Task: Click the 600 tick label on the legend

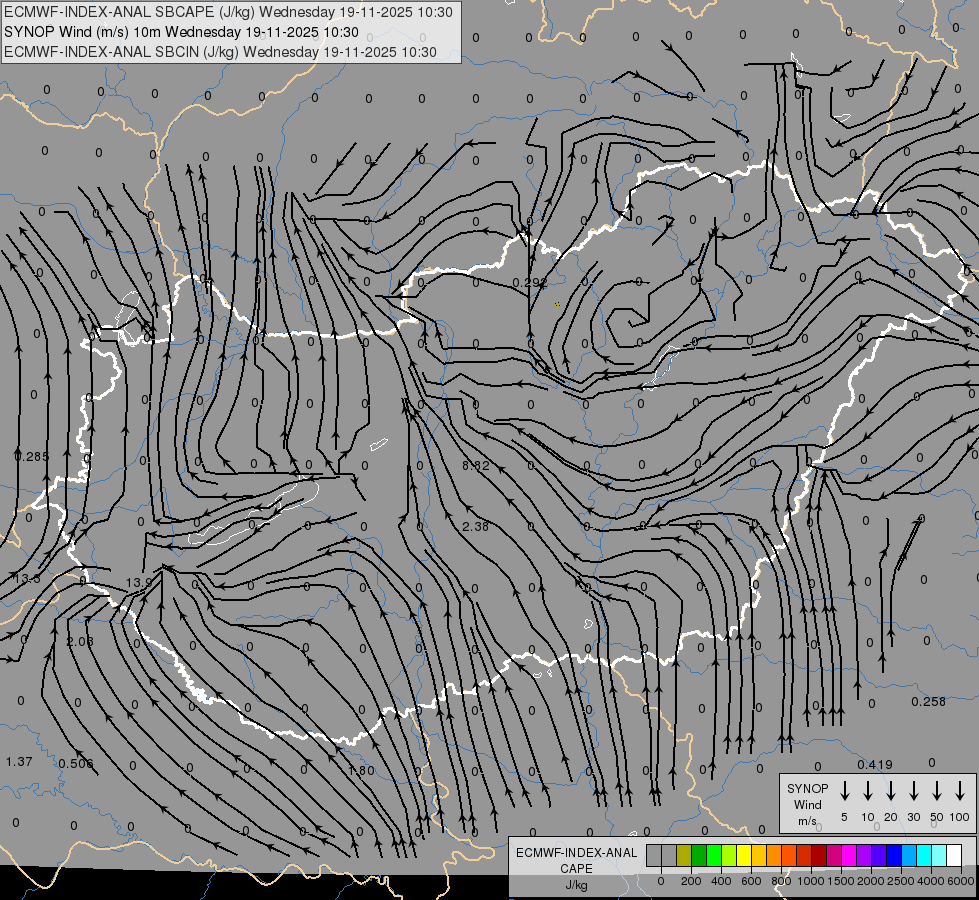Action: click(751, 881)
